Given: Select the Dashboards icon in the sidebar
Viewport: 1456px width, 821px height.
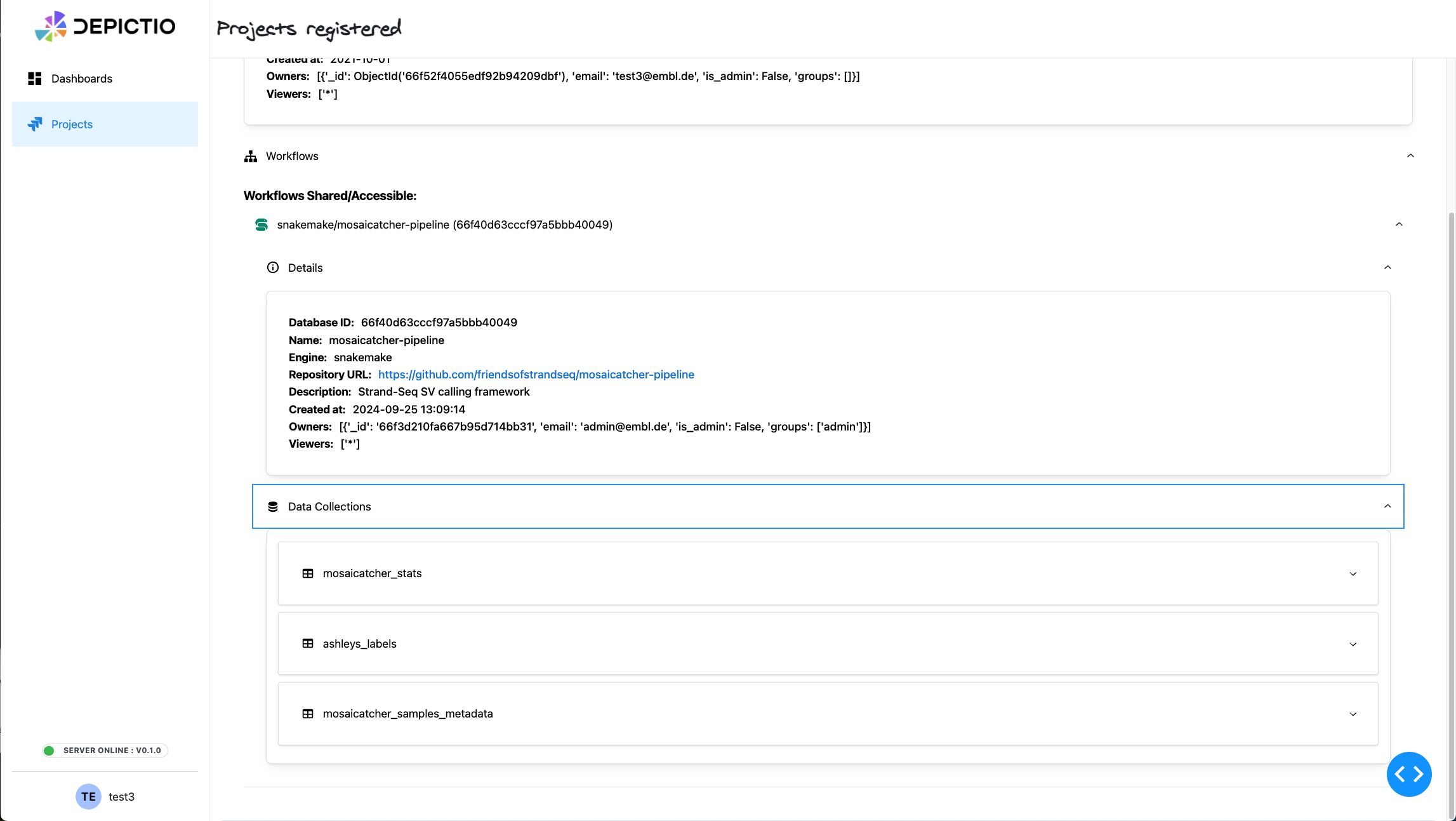Looking at the screenshot, I should tap(34, 78).
